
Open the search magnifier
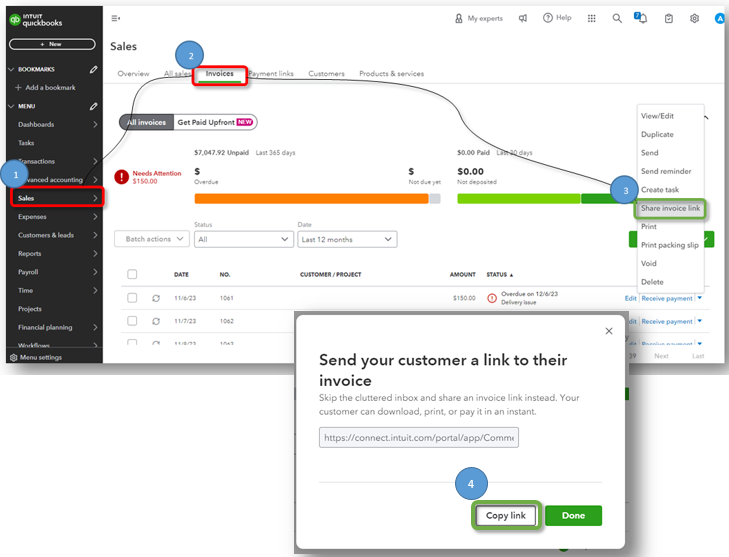coord(617,18)
